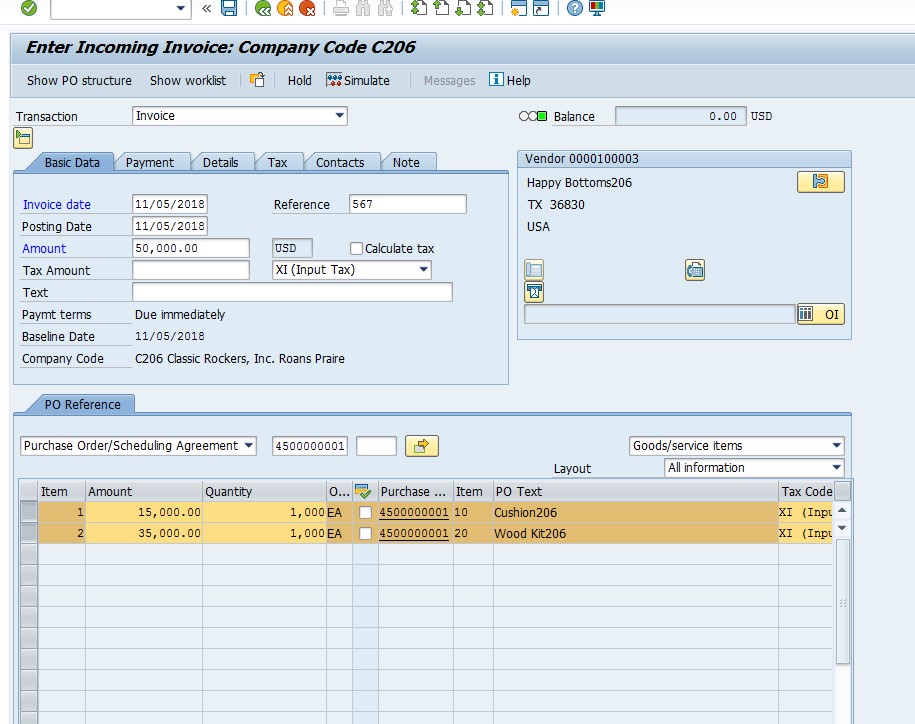
Task: Click the green Back arrow icon
Action: click(x=263, y=8)
